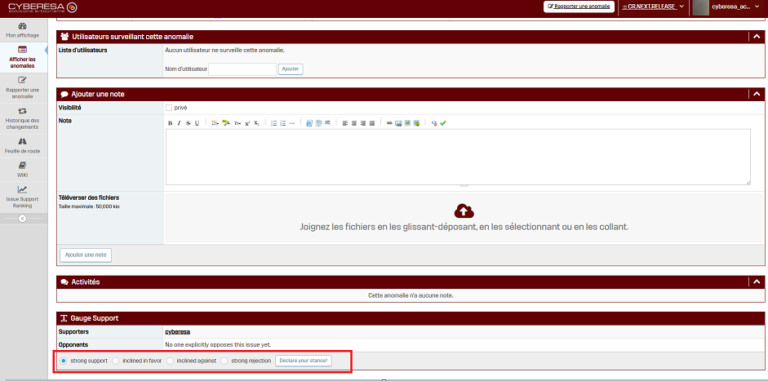Justify the note text

tap(372, 123)
